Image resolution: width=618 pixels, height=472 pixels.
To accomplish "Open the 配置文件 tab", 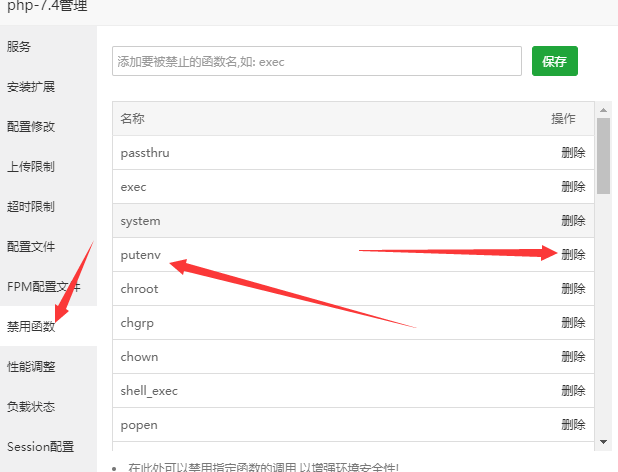I will 31,247.
